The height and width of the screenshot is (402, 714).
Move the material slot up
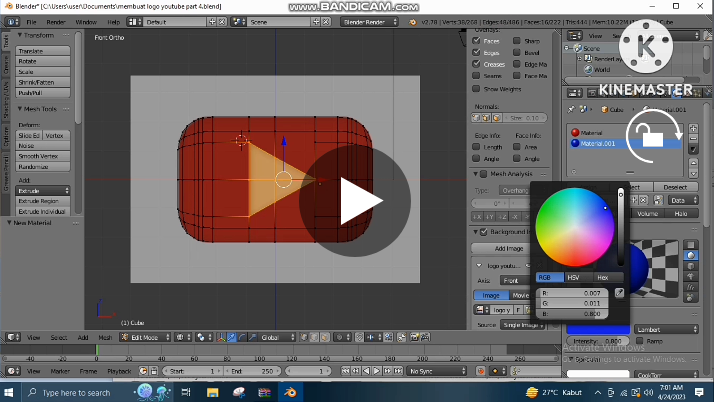tap(693, 163)
